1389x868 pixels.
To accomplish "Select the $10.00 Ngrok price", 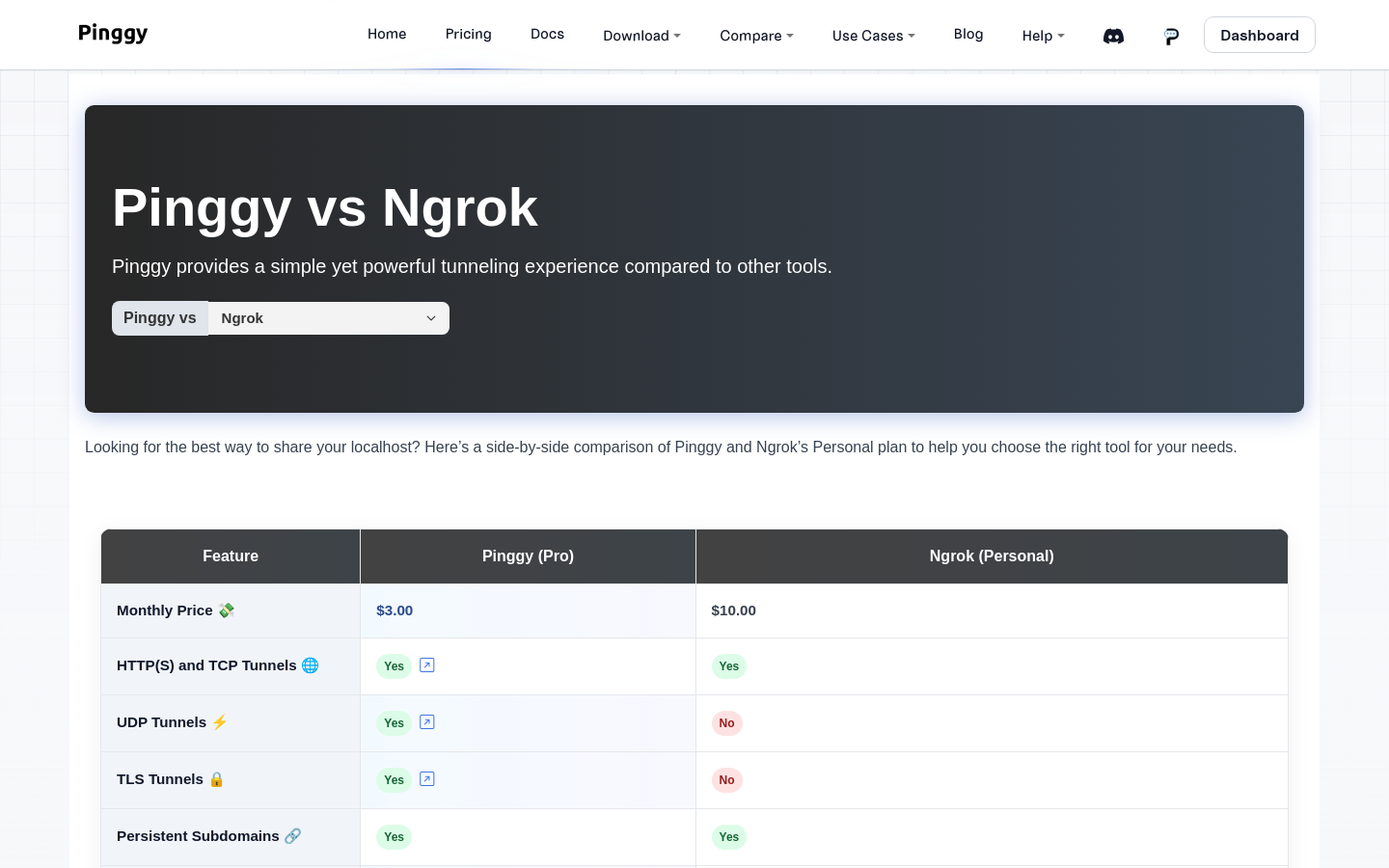I will [x=734, y=610].
